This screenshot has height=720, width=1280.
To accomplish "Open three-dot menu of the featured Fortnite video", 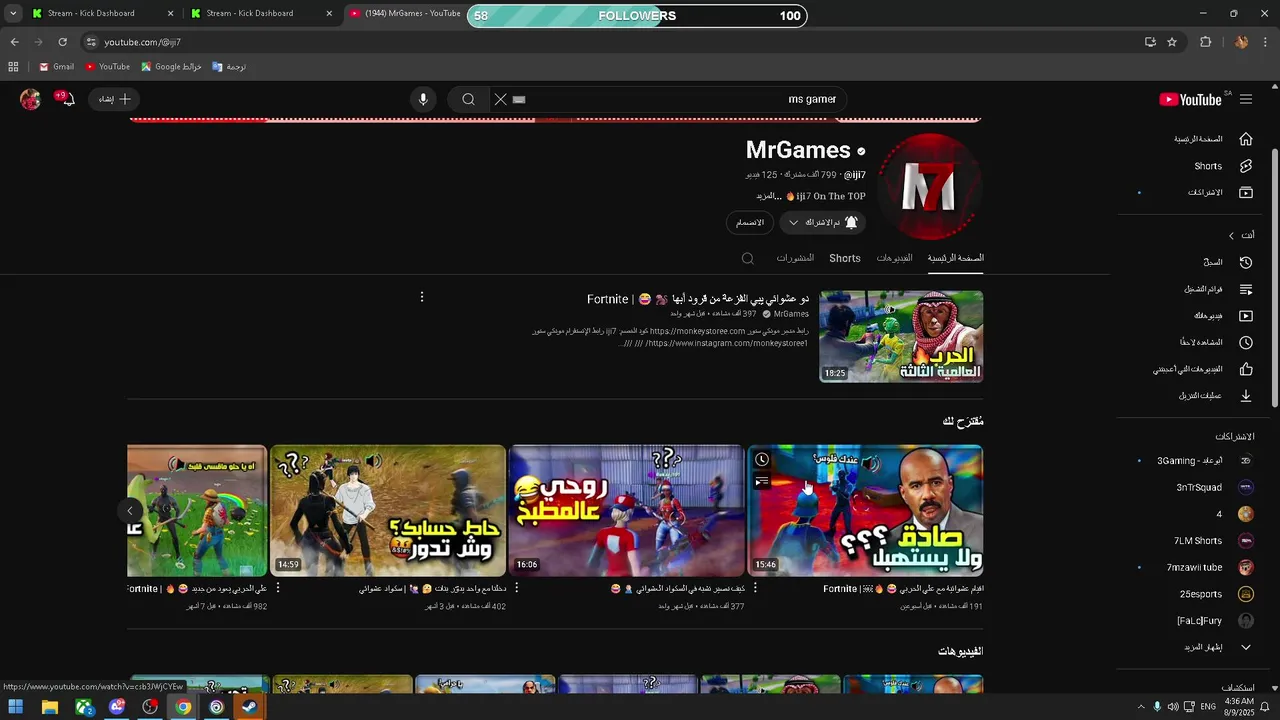I will [422, 297].
